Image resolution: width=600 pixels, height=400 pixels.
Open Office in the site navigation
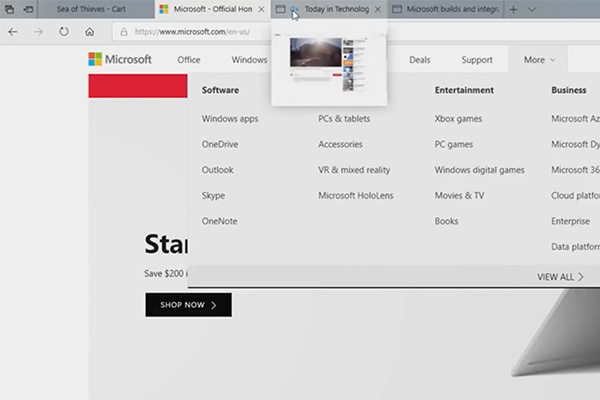click(189, 60)
